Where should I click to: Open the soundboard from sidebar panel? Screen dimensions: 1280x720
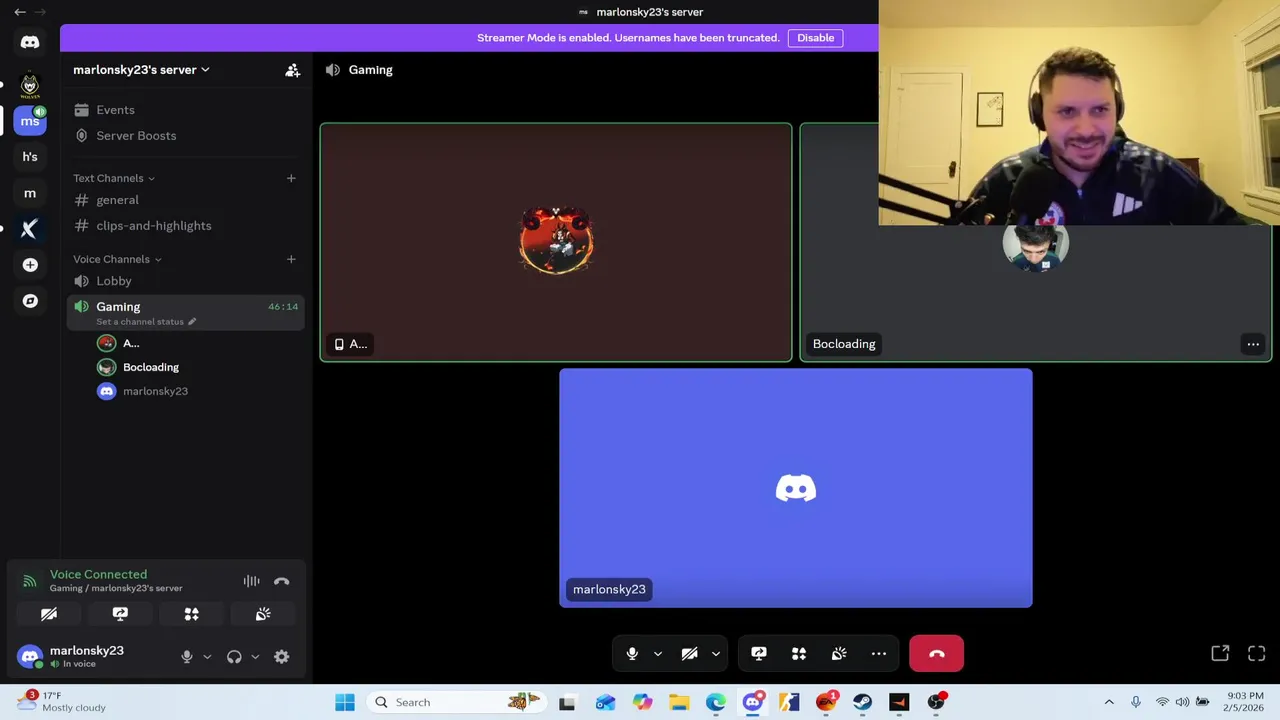[x=263, y=614]
